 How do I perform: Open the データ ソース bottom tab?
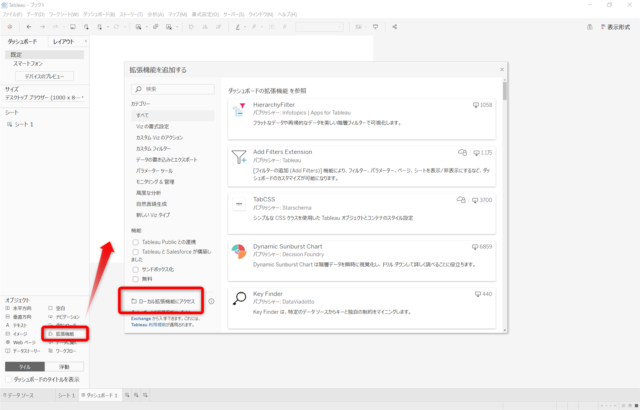click(18, 395)
